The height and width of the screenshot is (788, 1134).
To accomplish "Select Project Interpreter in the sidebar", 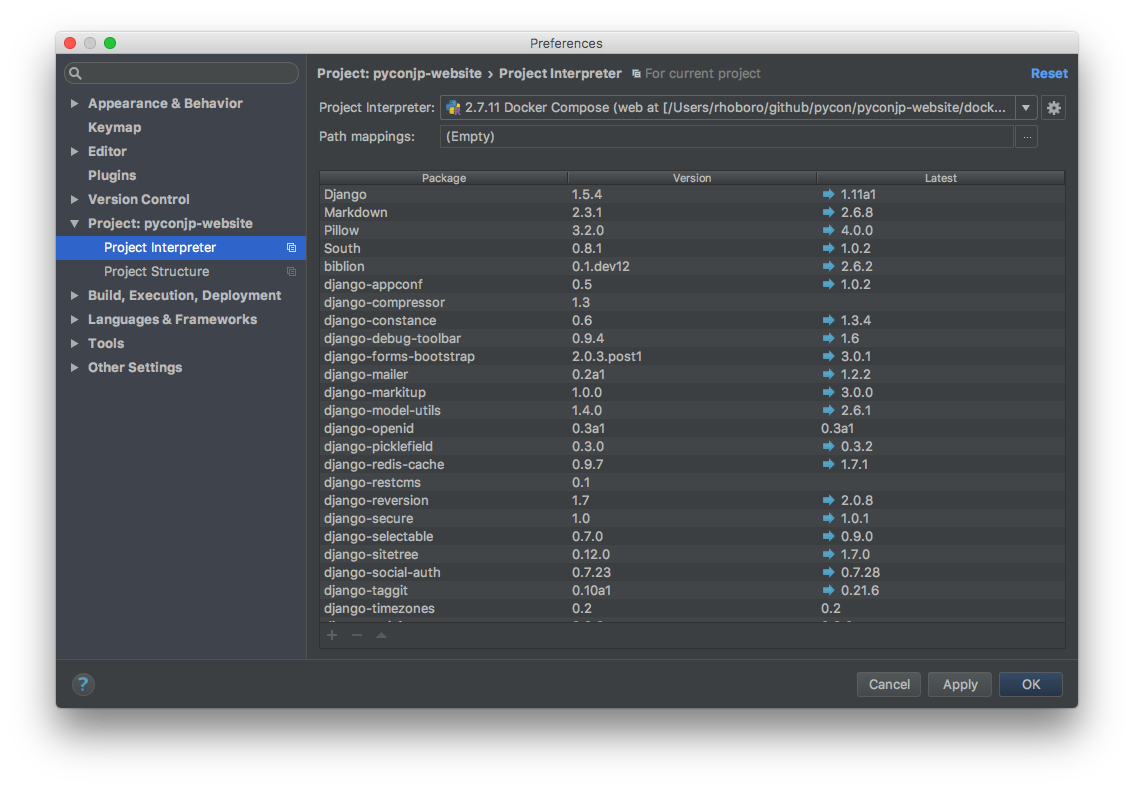I will 181,247.
